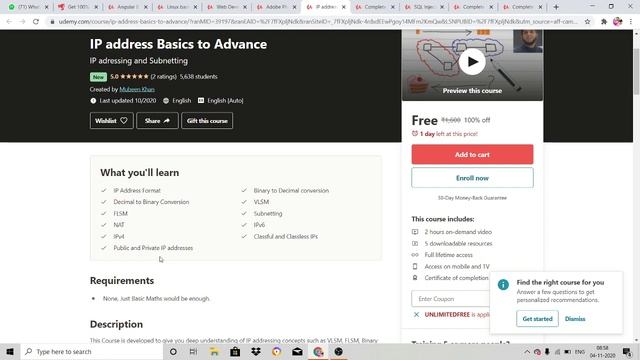Click Get started in recommendation popup
This screenshot has width=640, height=360.
click(x=537, y=319)
